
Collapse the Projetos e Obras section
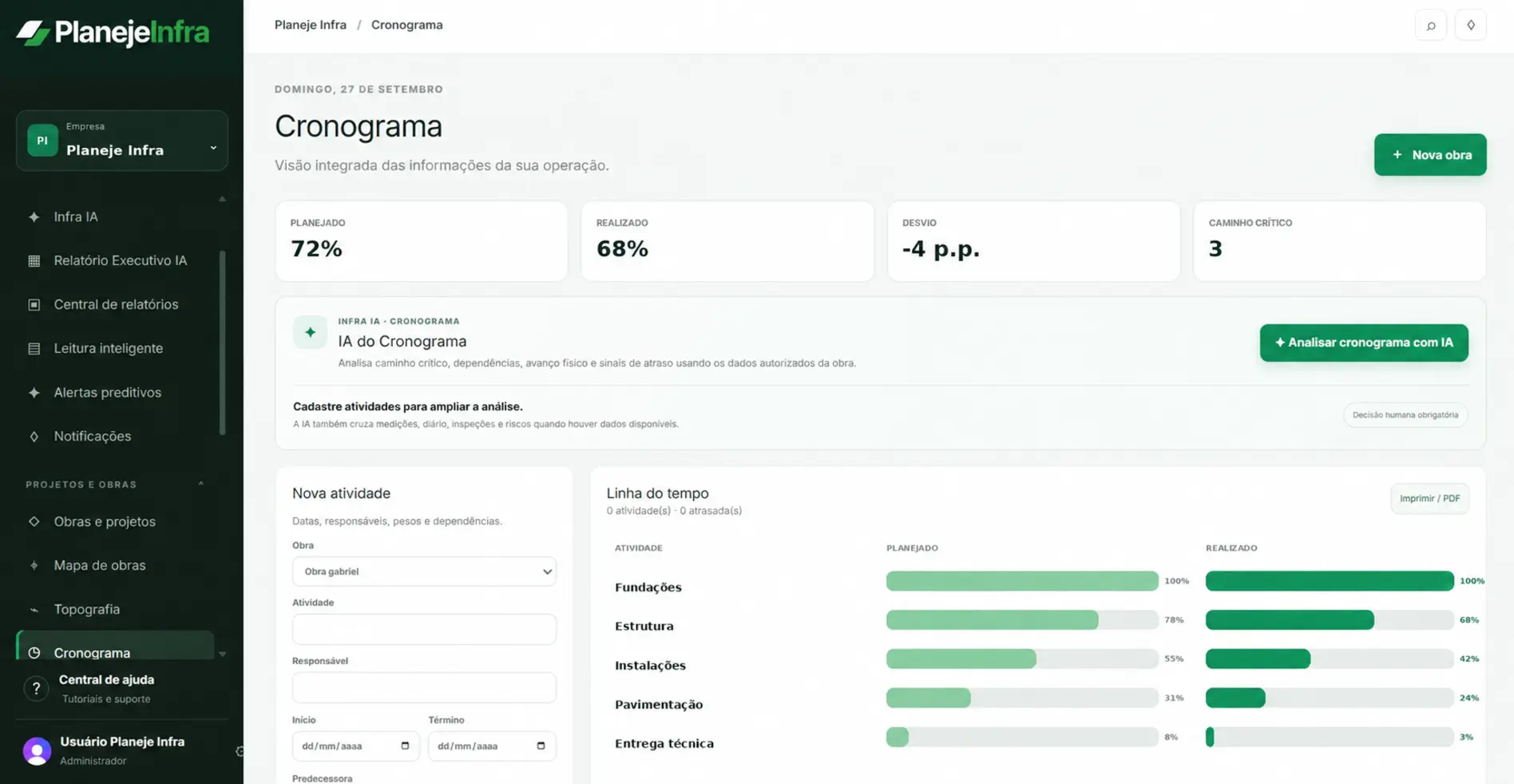(x=200, y=484)
